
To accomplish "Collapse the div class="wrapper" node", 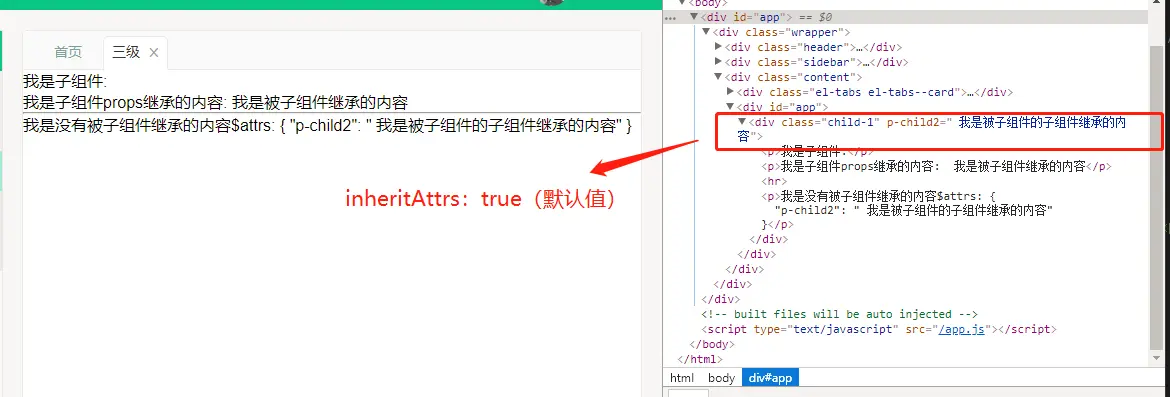I will [x=706, y=32].
